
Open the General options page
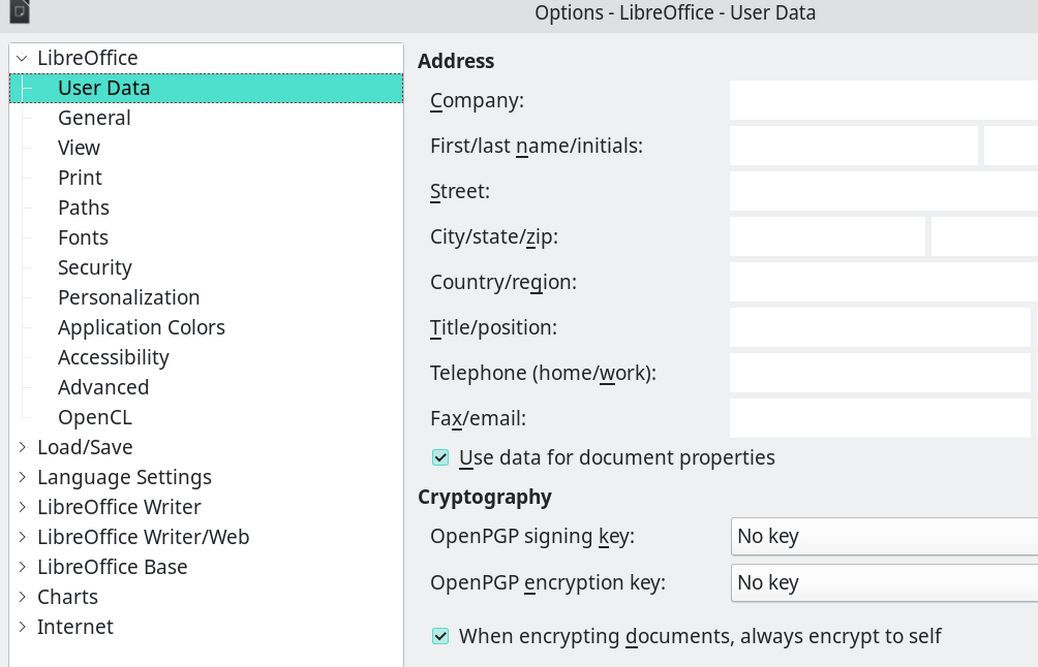(94, 118)
